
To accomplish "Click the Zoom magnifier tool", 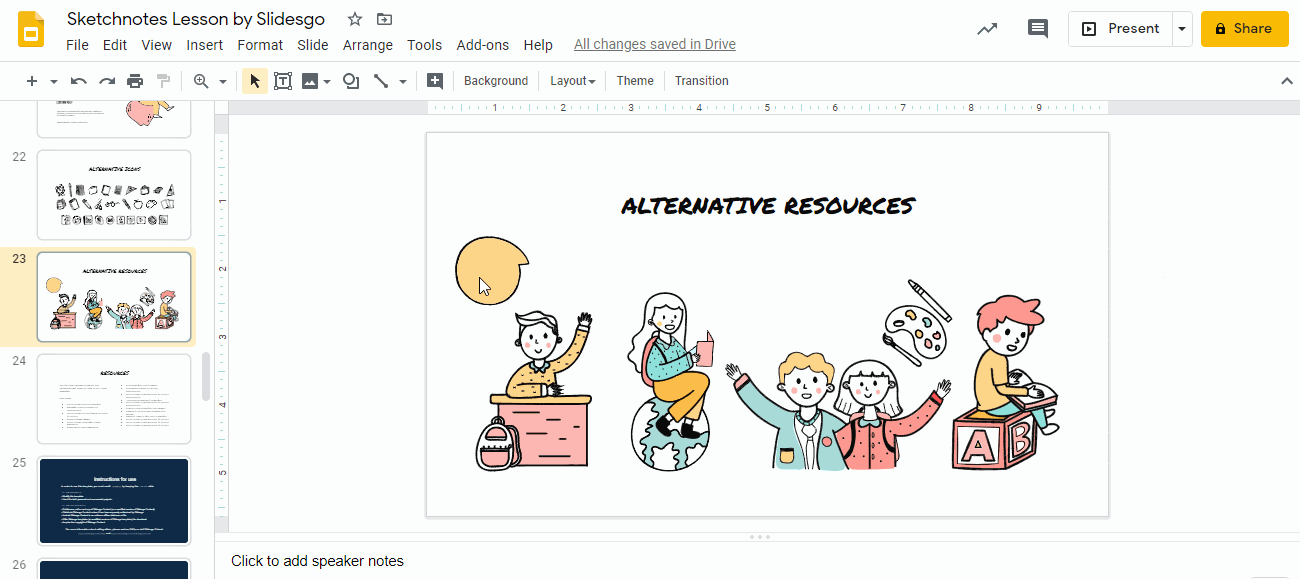I will click(201, 81).
